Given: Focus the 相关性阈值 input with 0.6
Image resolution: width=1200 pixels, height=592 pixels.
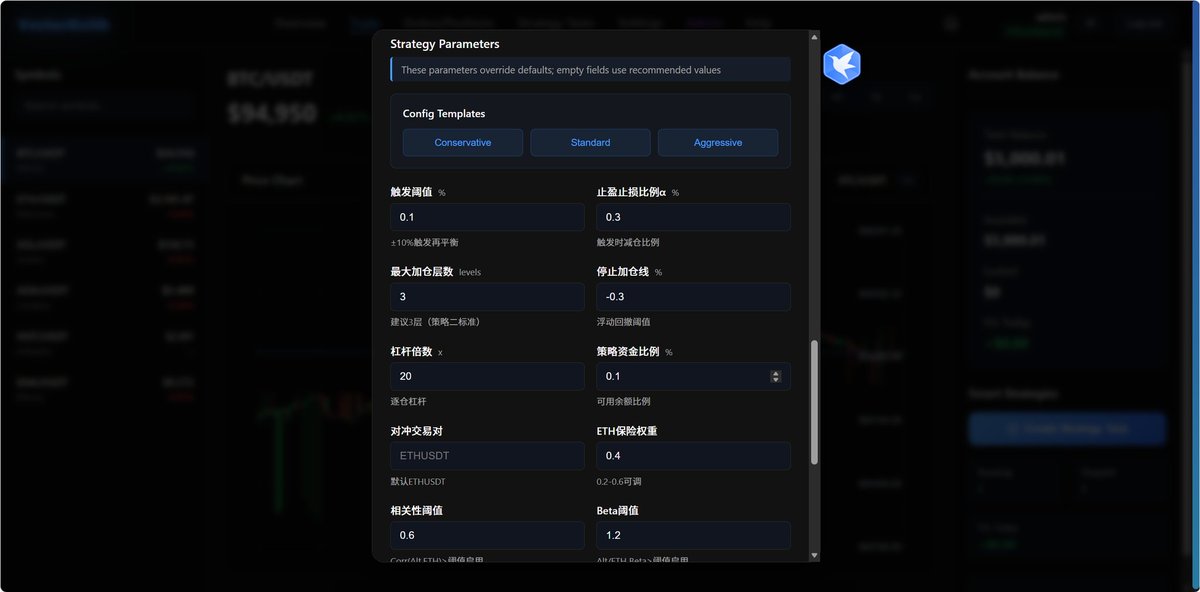Looking at the screenshot, I should pos(487,535).
